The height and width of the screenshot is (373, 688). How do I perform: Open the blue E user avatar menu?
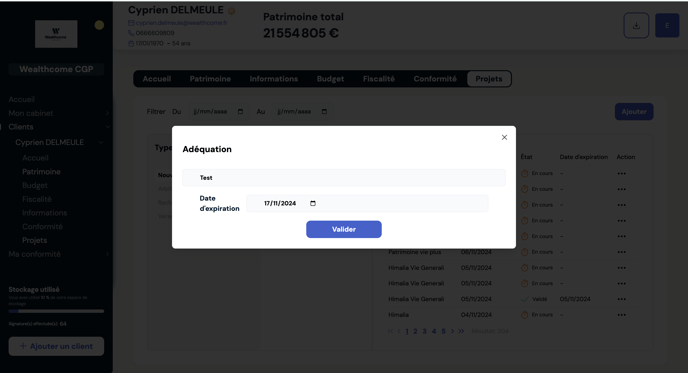[x=667, y=25]
